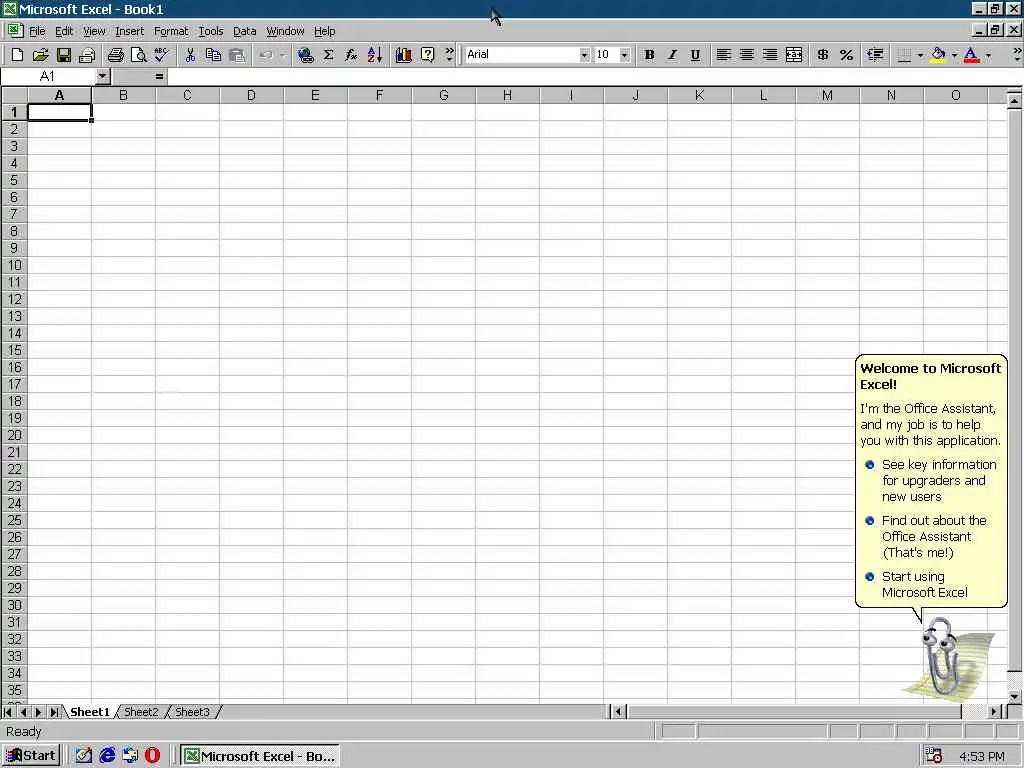Create a new workbook with New icon
The width and height of the screenshot is (1024, 768).
point(18,56)
